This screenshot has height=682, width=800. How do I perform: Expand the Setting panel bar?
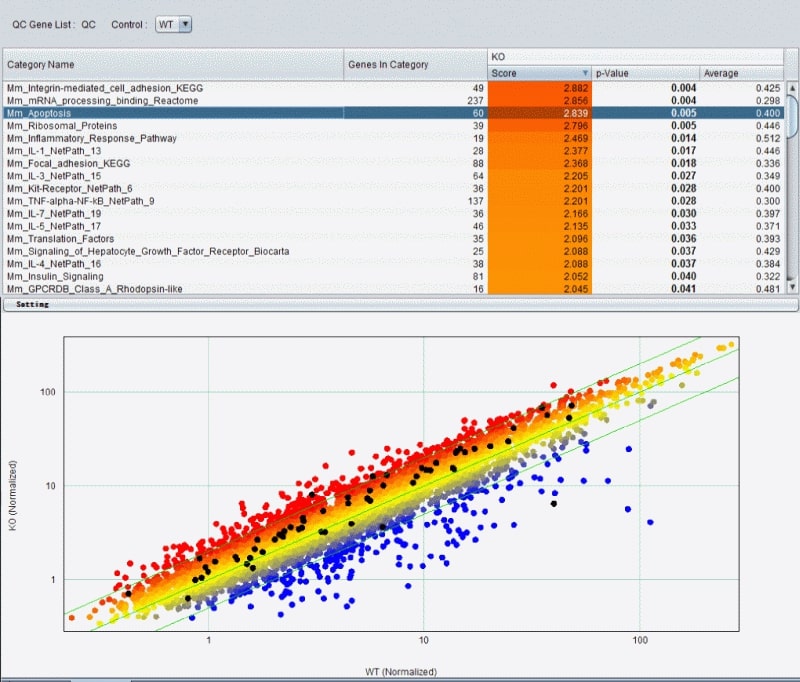(400, 304)
